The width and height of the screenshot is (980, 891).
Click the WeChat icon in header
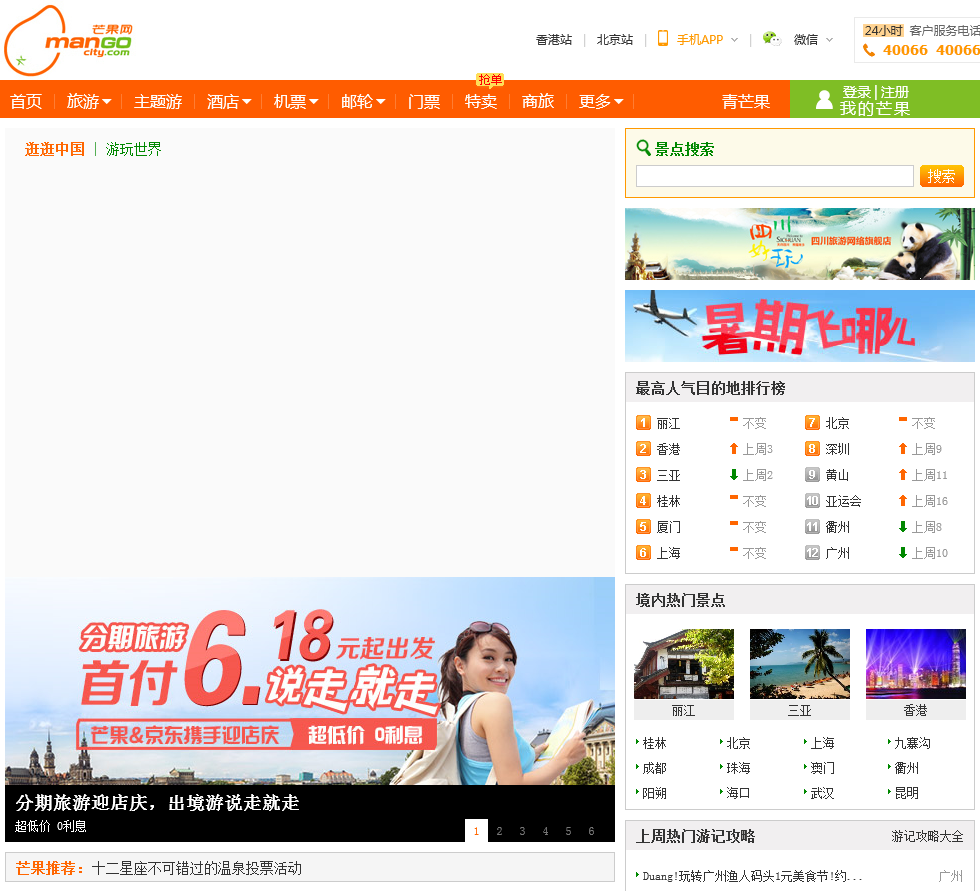772,39
